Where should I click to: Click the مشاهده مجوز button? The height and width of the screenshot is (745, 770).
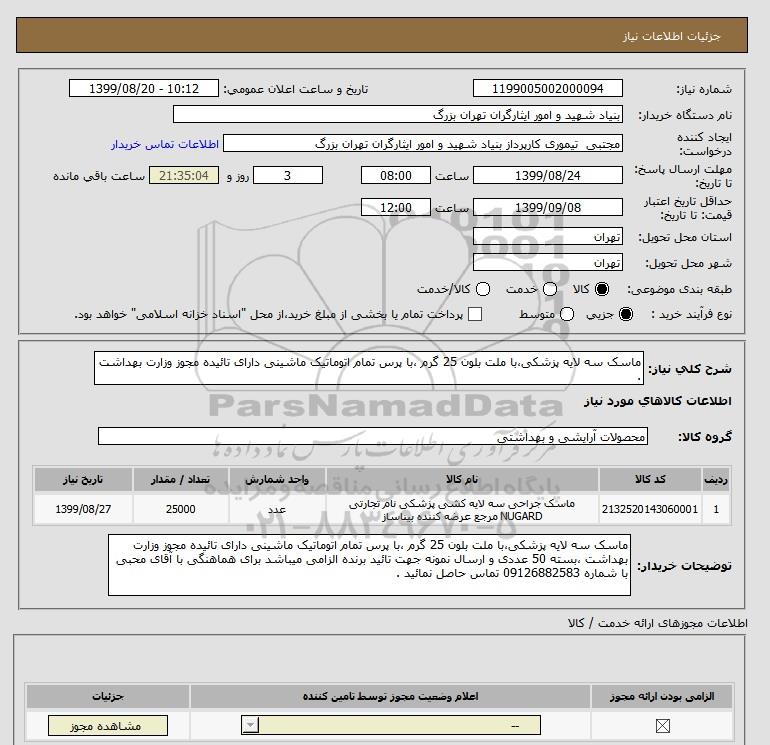tap(108, 725)
